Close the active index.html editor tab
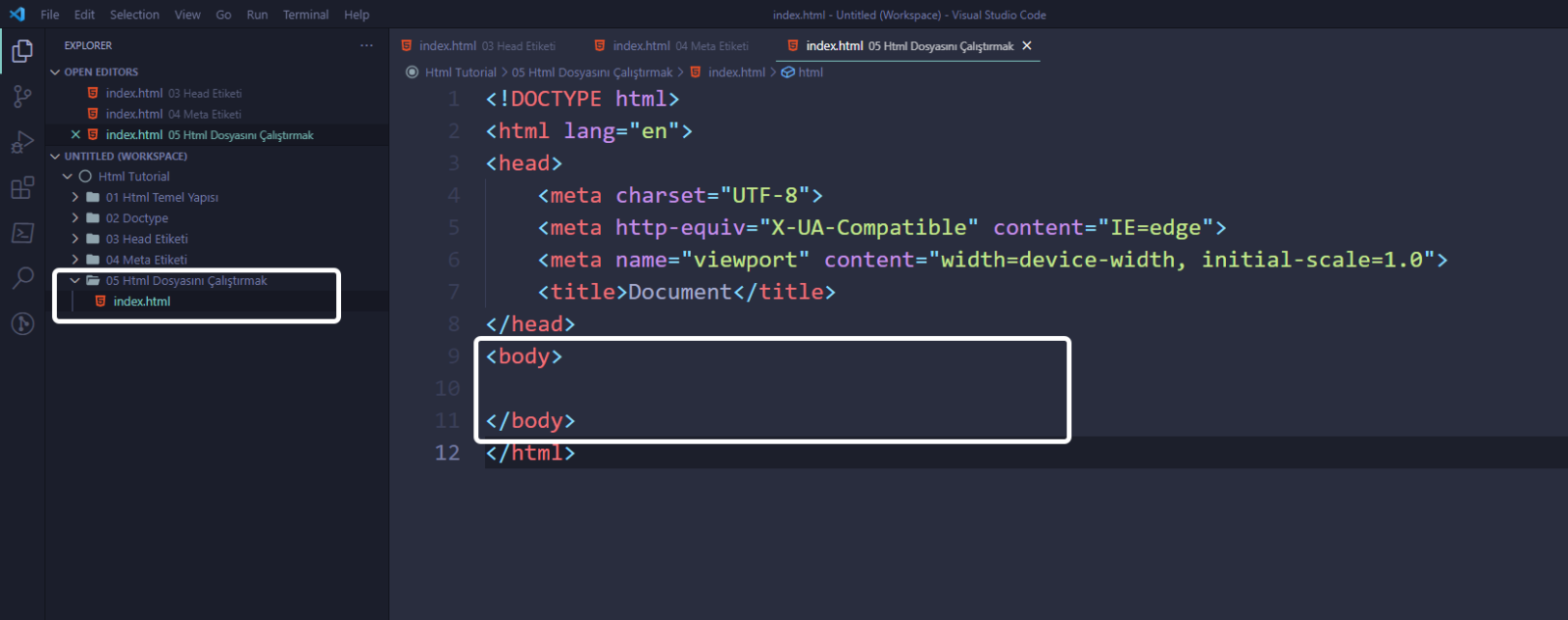The width and height of the screenshot is (1568, 620). tap(1027, 46)
